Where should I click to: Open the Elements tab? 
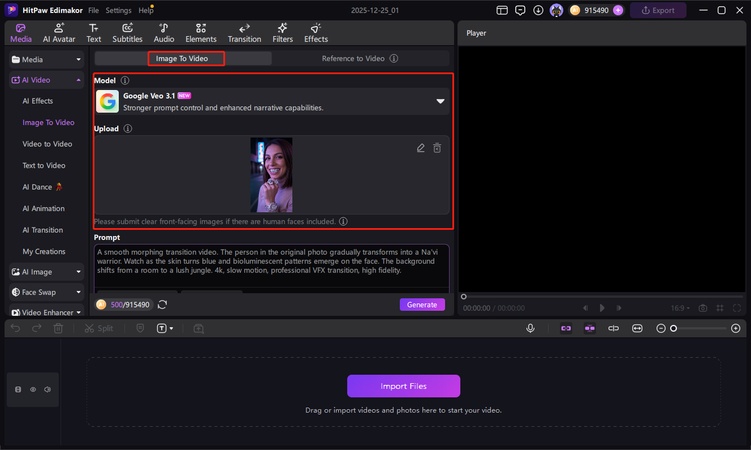[x=201, y=33]
